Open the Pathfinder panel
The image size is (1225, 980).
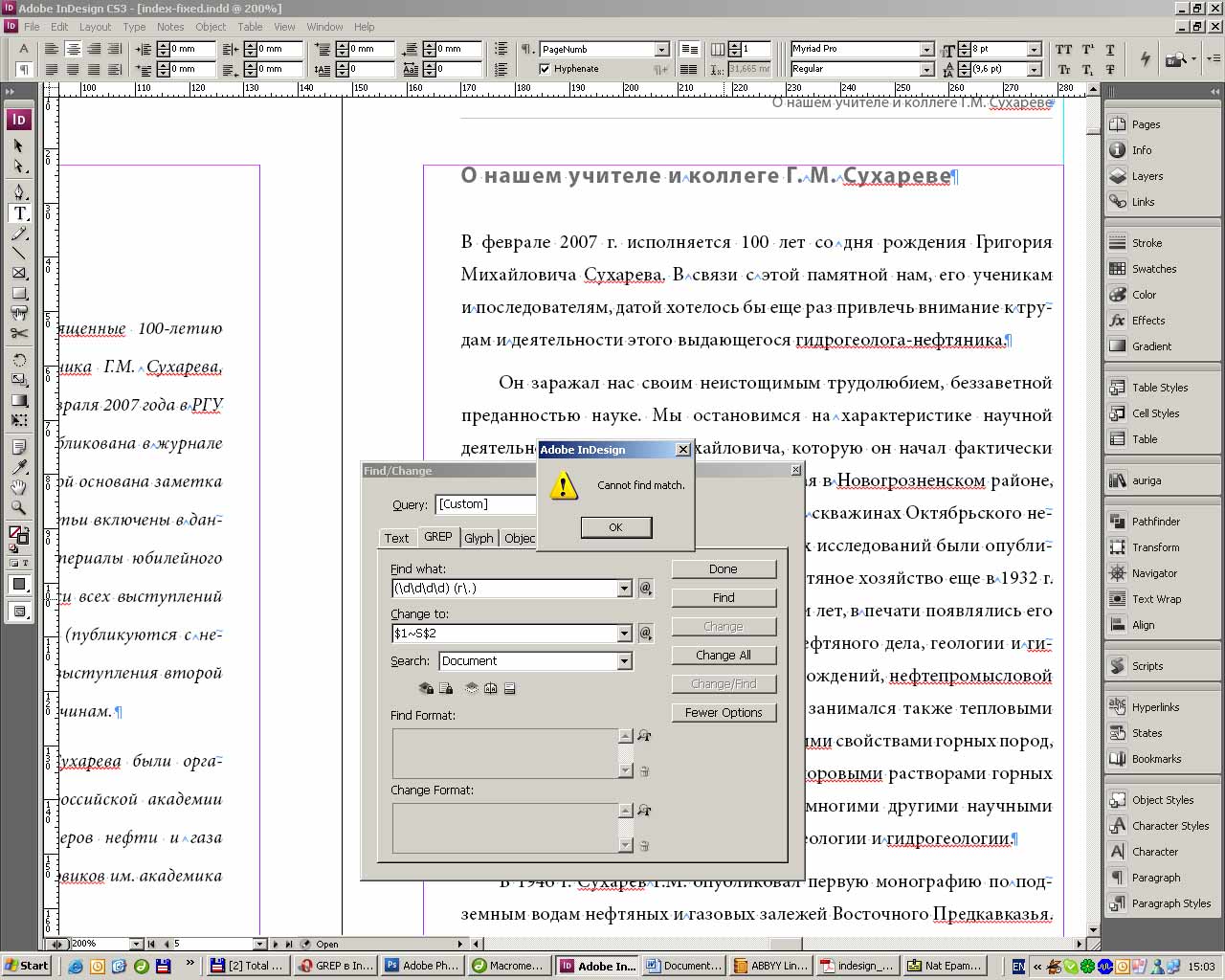(x=1155, y=522)
